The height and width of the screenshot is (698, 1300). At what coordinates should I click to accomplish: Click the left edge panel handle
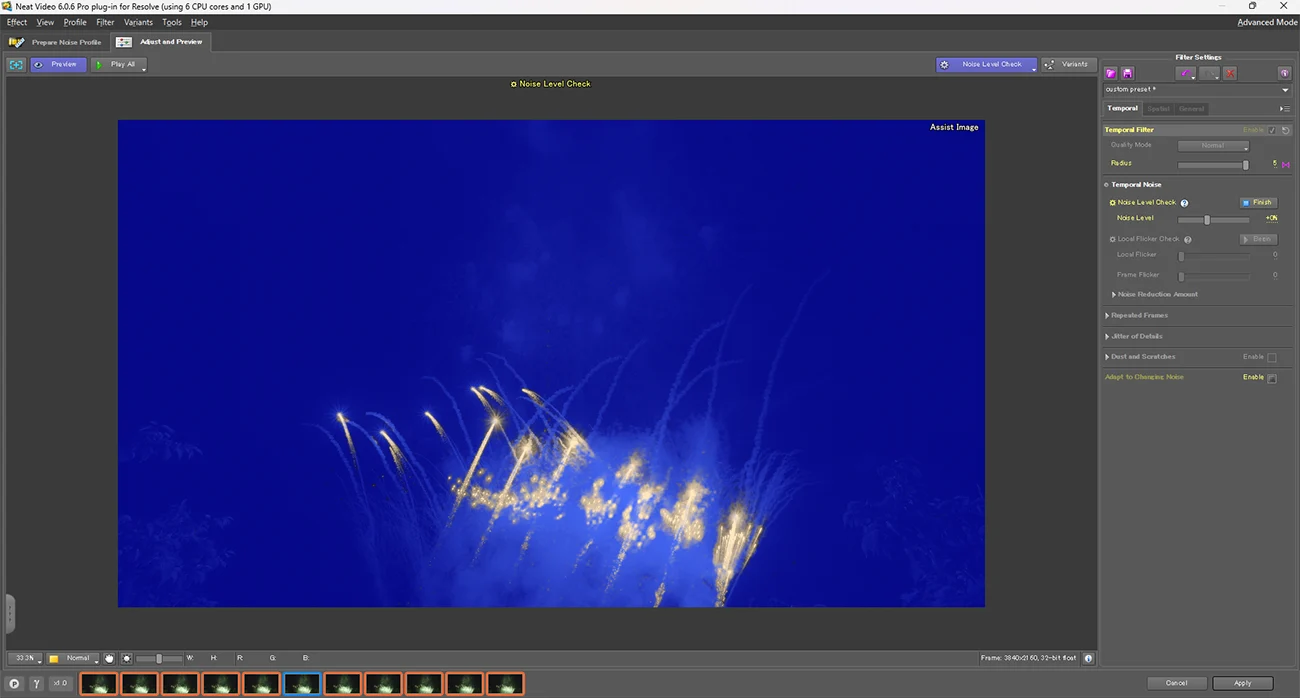coord(10,613)
